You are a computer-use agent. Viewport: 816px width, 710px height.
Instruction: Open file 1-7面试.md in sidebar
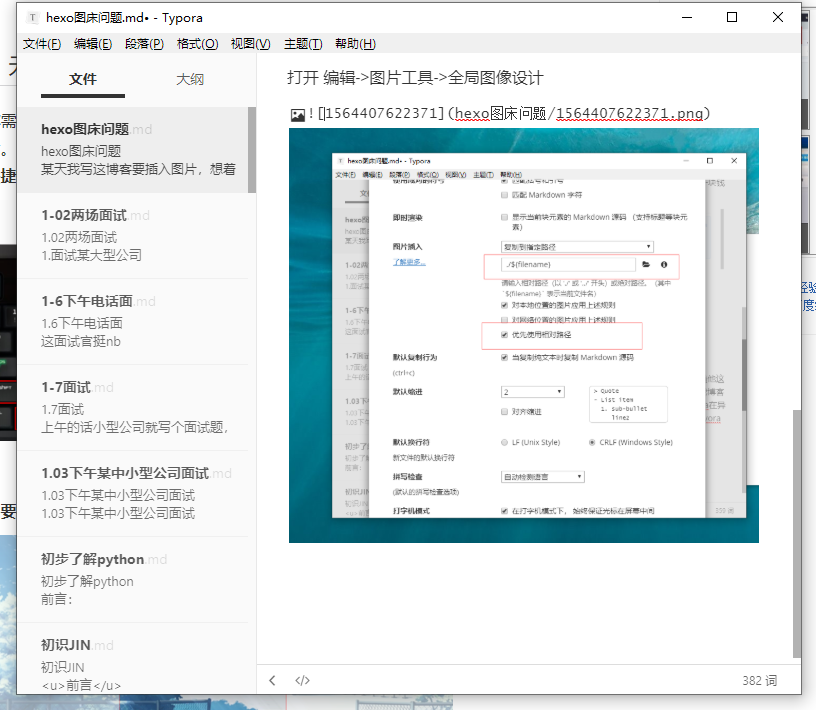coord(133,408)
